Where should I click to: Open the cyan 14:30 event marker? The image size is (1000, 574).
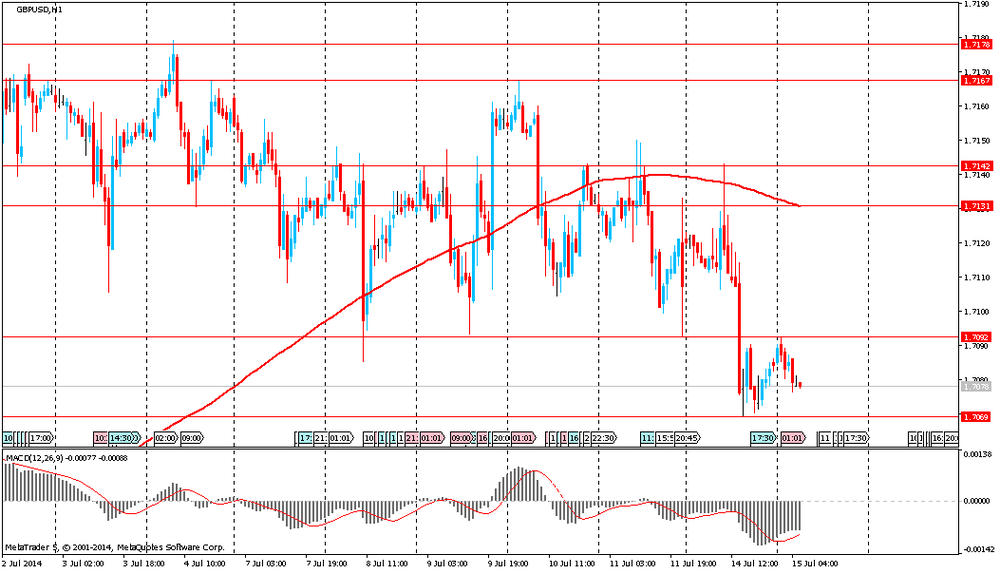click(122, 438)
